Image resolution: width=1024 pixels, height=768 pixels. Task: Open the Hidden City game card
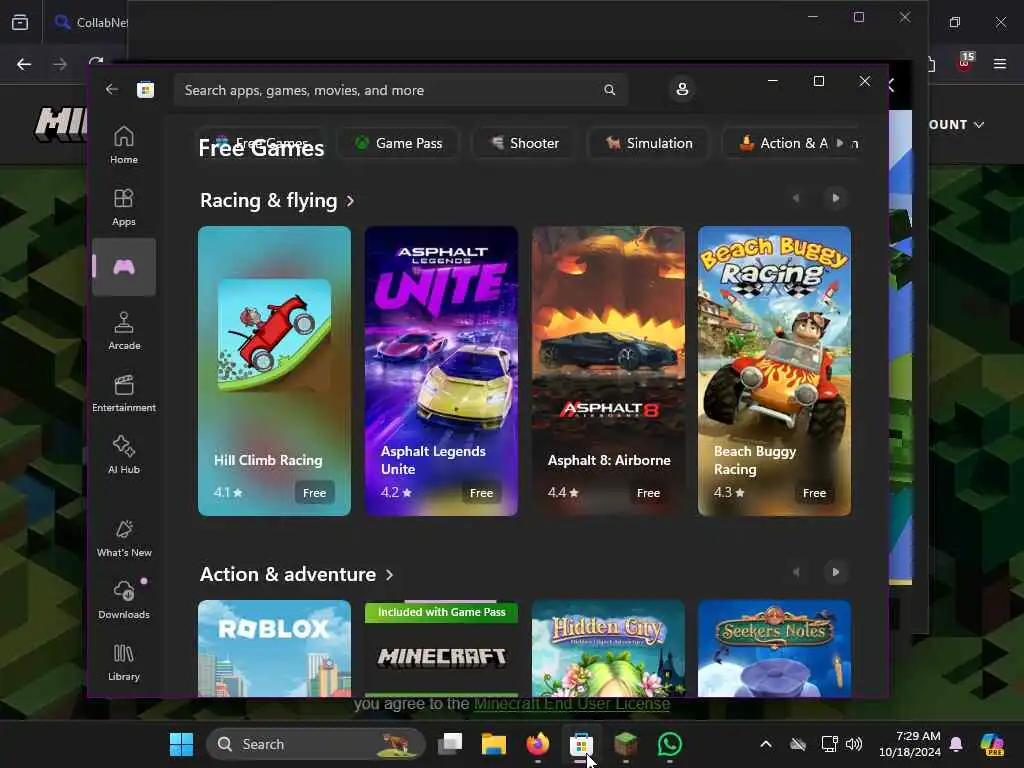point(608,648)
